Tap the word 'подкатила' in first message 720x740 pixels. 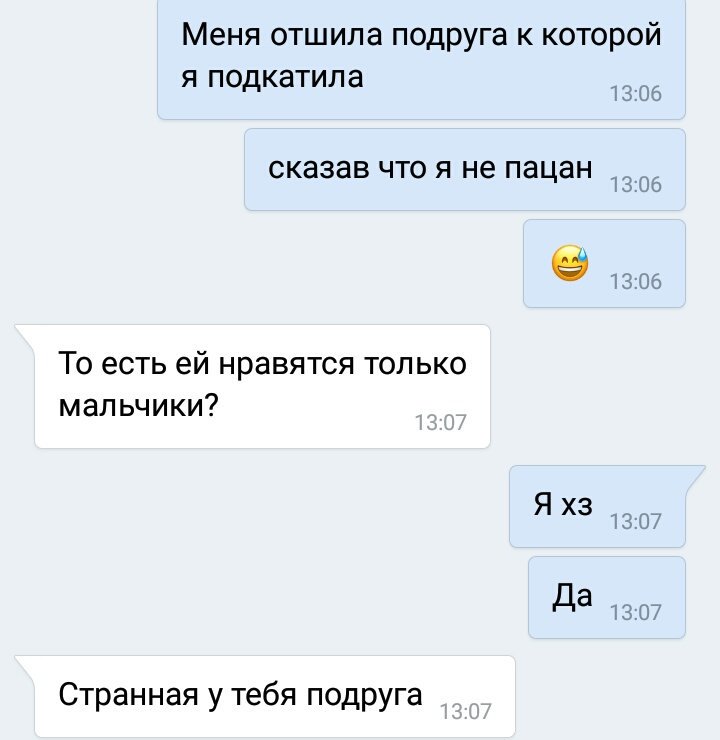(285, 77)
